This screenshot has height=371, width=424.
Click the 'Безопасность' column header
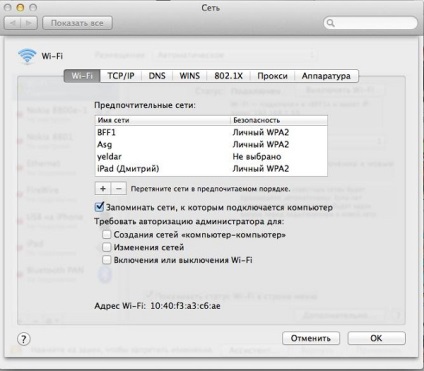click(x=279, y=120)
